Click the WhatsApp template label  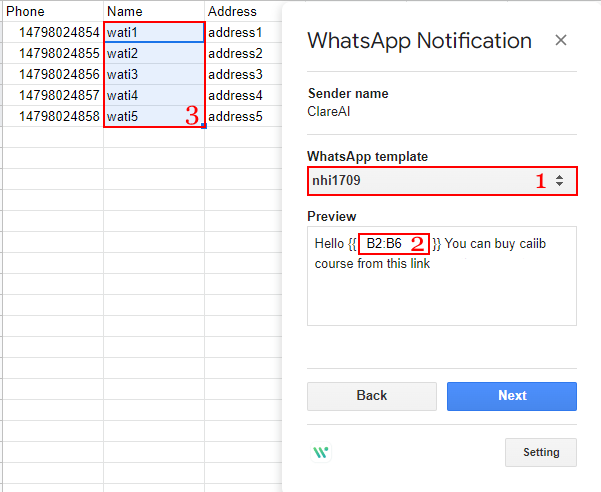pos(368,157)
